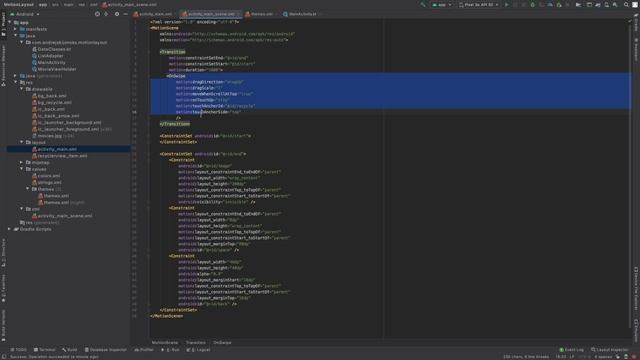Place cursor on closing MotionScene tag line
This screenshot has height=360, width=640.
[167, 316]
